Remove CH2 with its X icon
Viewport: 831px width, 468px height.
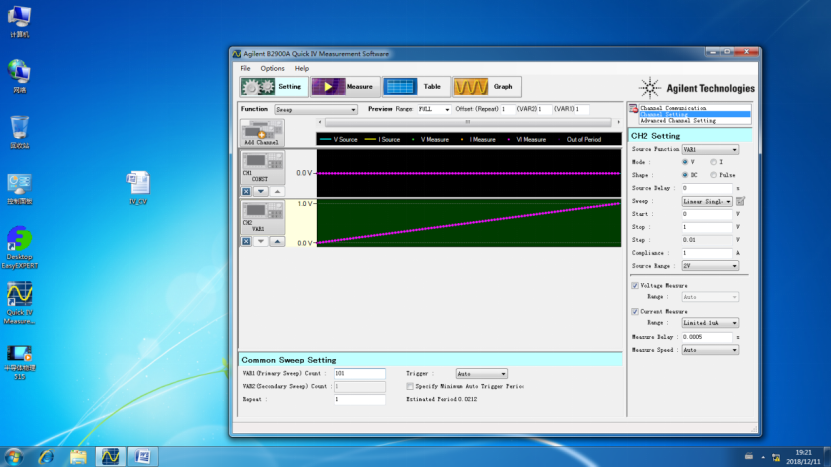pyautogui.click(x=246, y=241)
